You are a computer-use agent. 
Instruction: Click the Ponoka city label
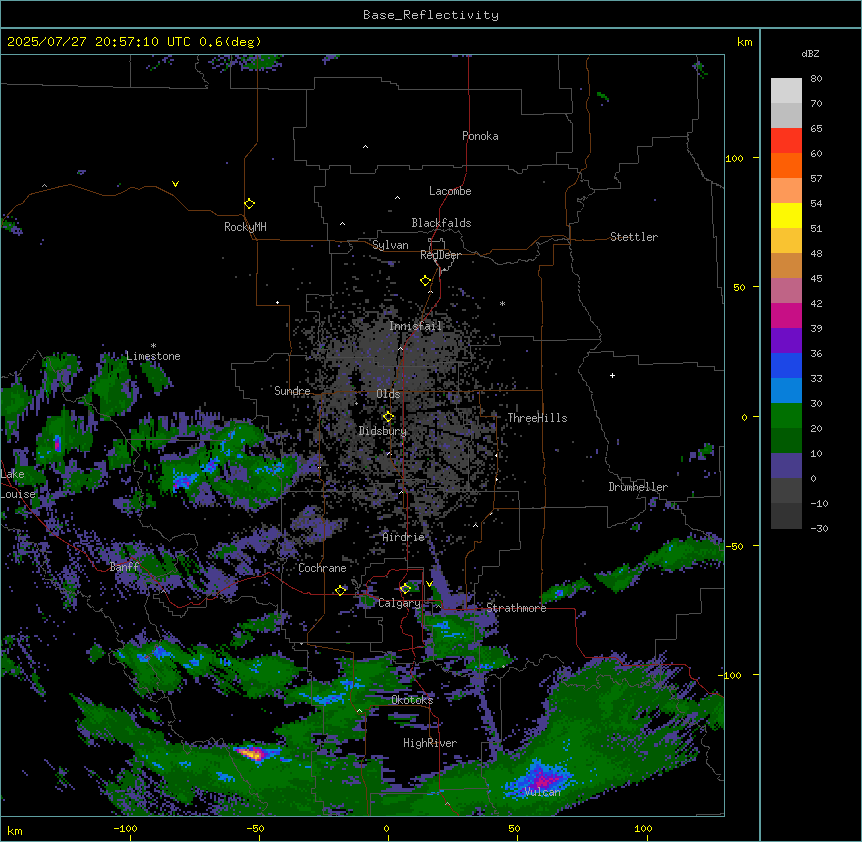[x=480, y=136]
